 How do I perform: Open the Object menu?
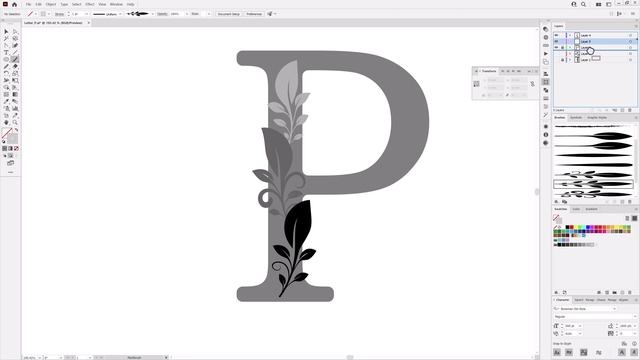(x=51, y=4)
